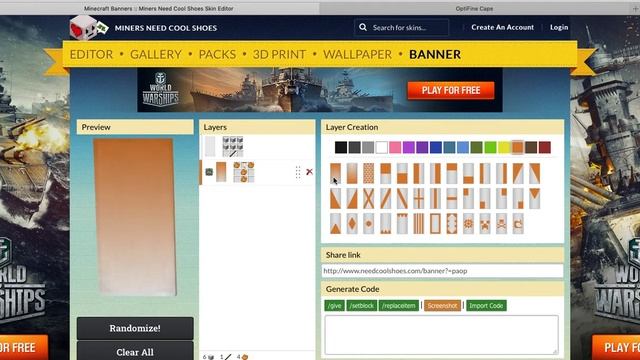Open the EDITOR section
The width and height of the screenshot is (640, 360).
[x=91, y=54]
